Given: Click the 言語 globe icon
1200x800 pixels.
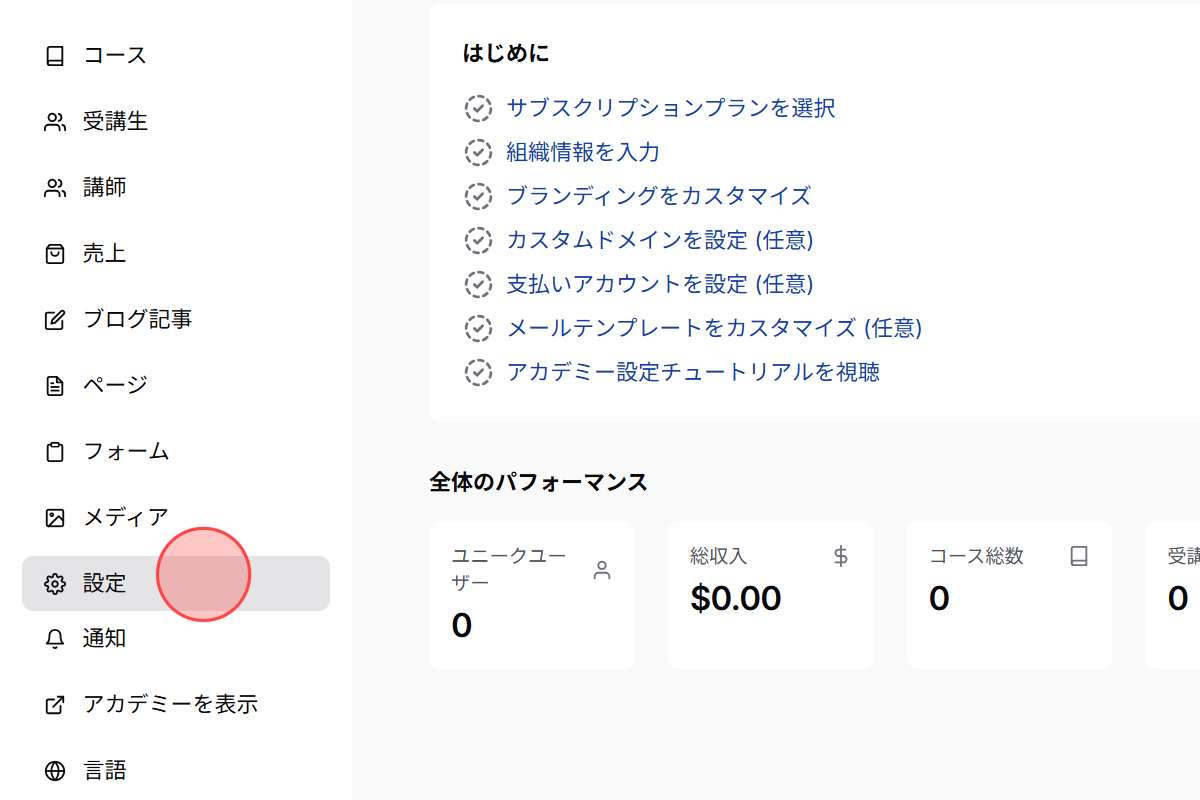Looking at the screenshot, I should pos(53,770).
